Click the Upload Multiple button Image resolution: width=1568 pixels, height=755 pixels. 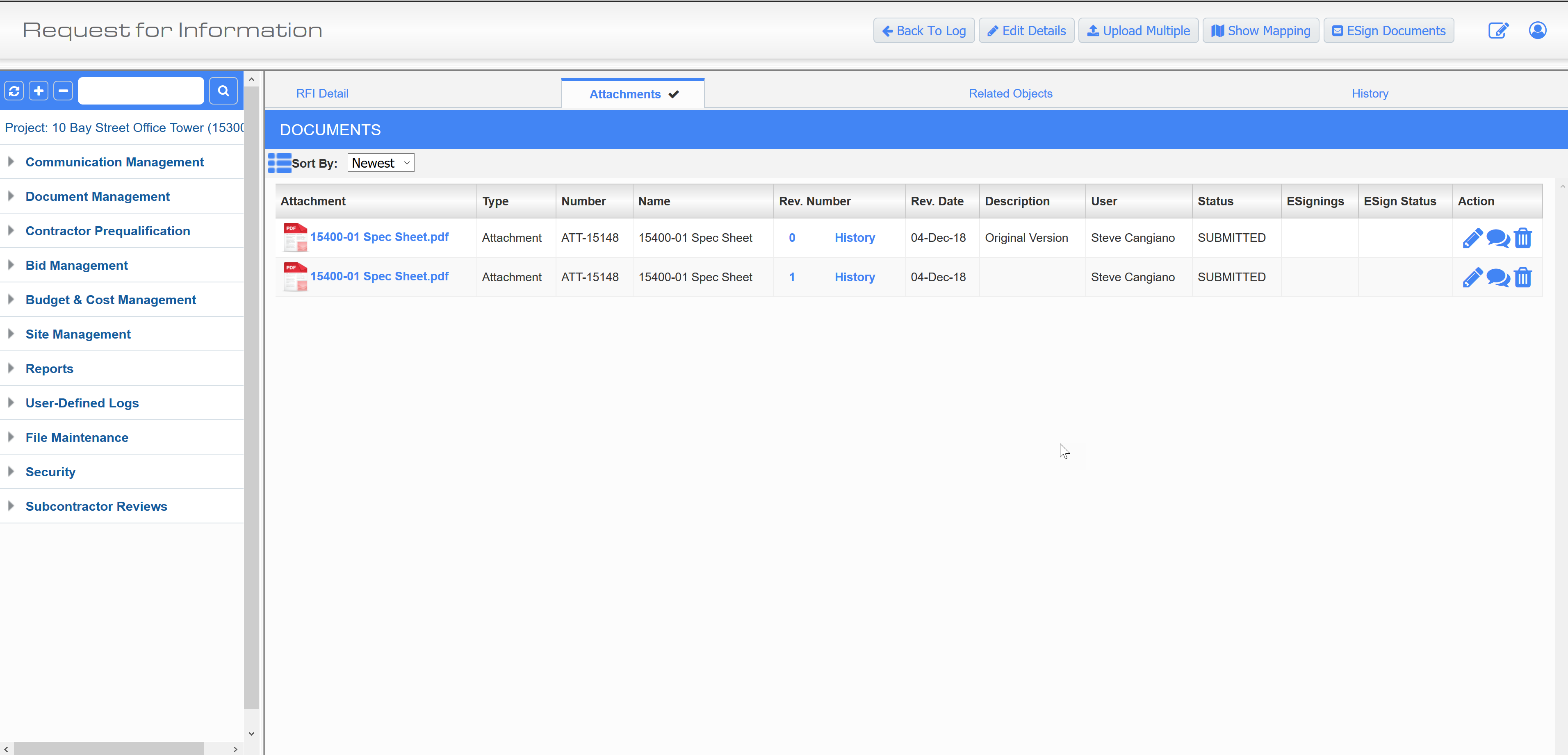(1138, 30)
